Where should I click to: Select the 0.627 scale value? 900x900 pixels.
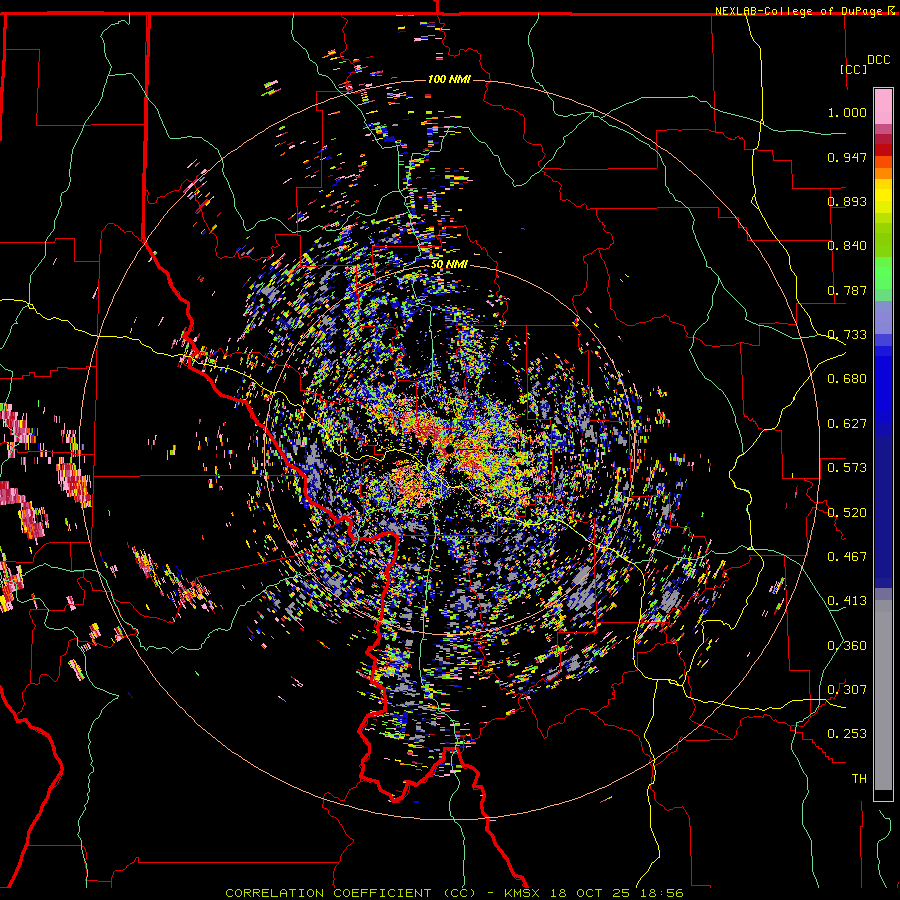click(x=847, y=424)
